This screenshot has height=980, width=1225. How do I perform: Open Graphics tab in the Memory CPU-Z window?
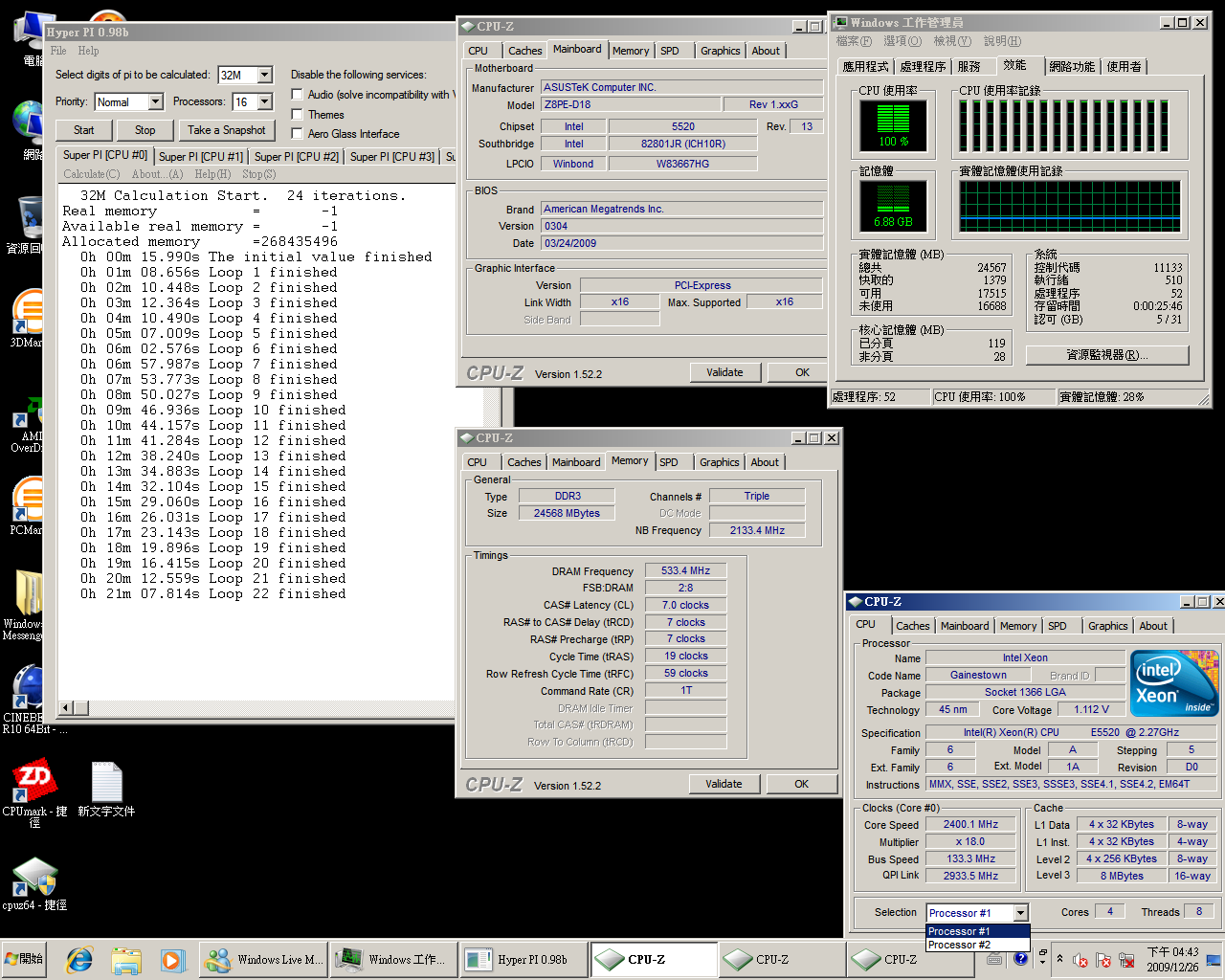point(720,462)
